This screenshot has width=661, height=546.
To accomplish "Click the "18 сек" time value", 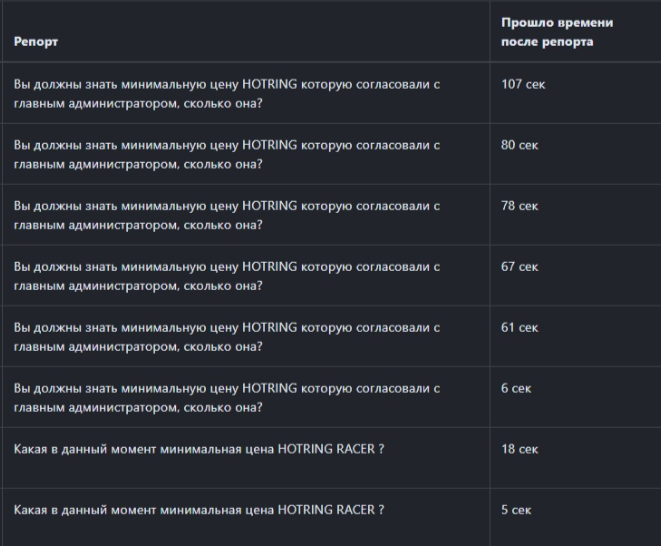I will coord(519,449).
